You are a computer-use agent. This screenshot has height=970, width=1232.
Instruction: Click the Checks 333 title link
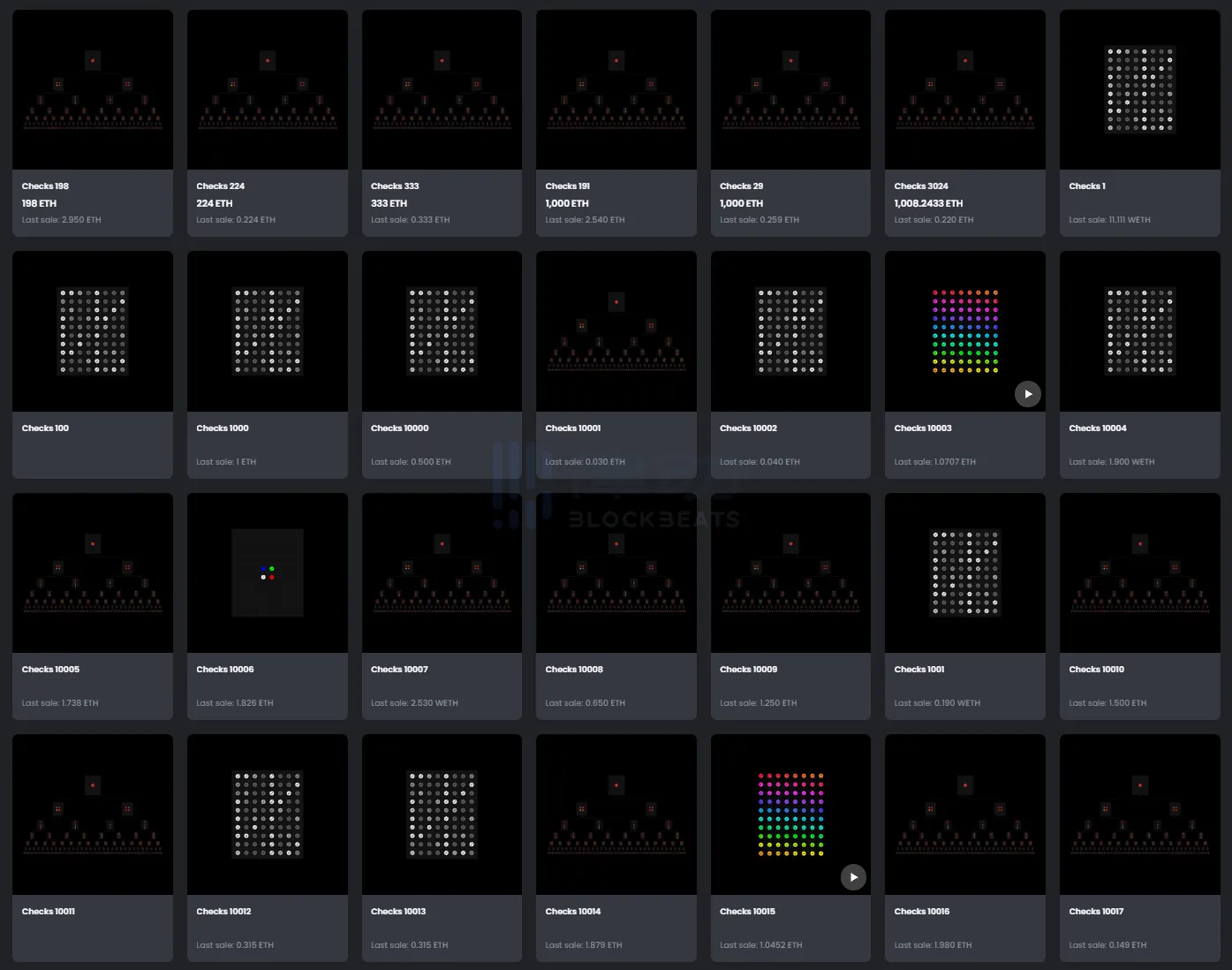pyautogui.click(x=395, y=186)
